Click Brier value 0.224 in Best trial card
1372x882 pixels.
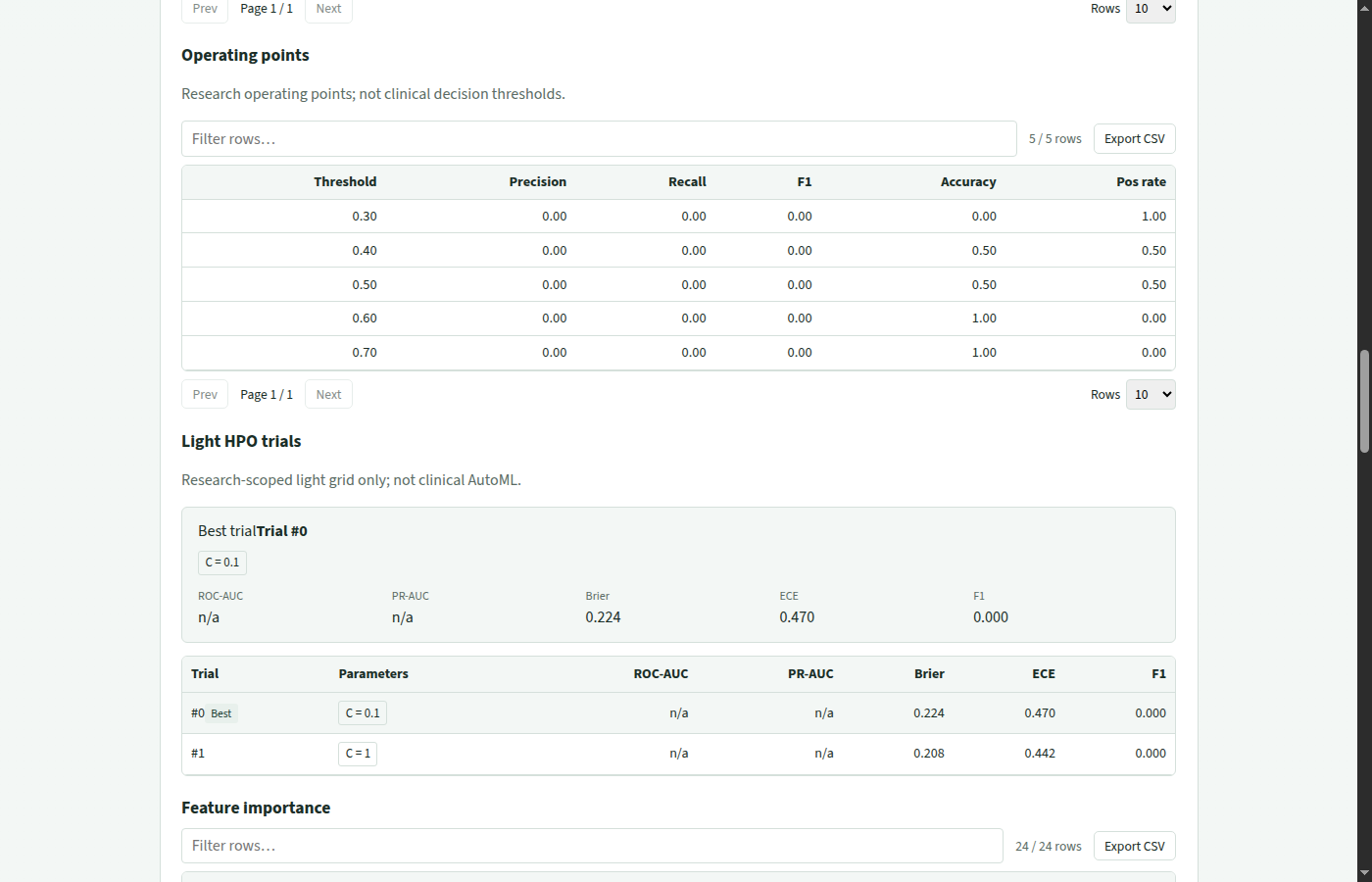603,617
